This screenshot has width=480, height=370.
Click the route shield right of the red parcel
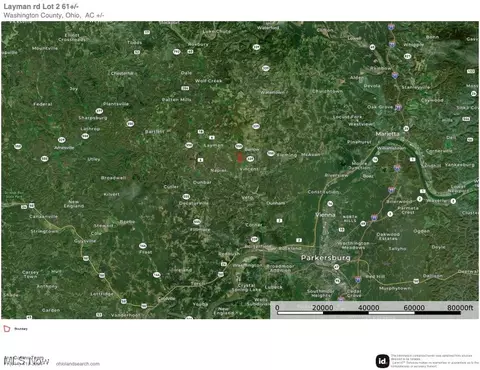coord(250,159)
